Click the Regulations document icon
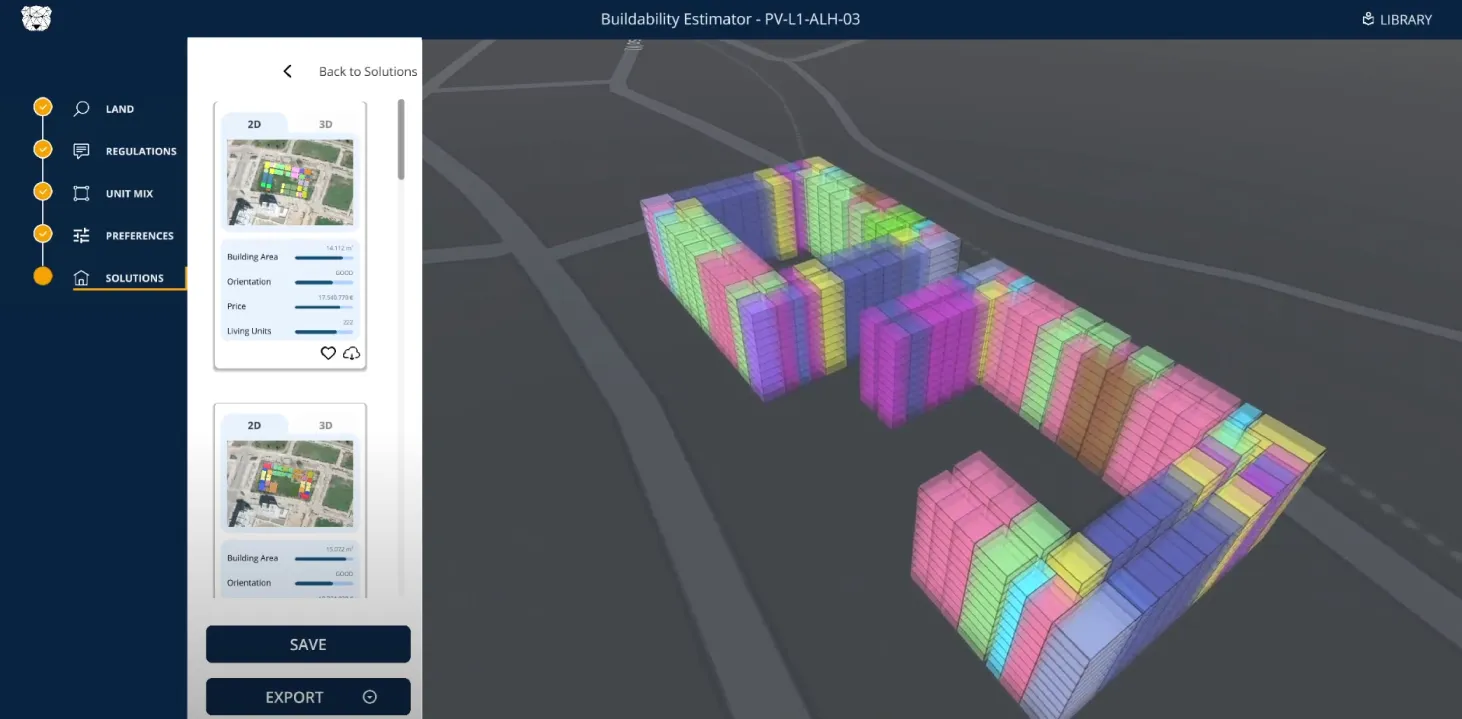This screenshot has width=1462, height=719. 82,151
